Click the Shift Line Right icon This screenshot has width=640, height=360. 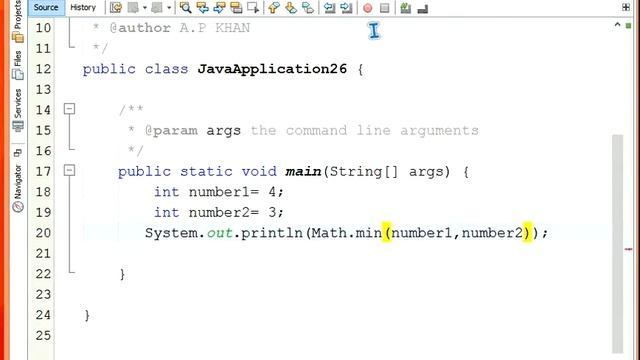[346, 7]
